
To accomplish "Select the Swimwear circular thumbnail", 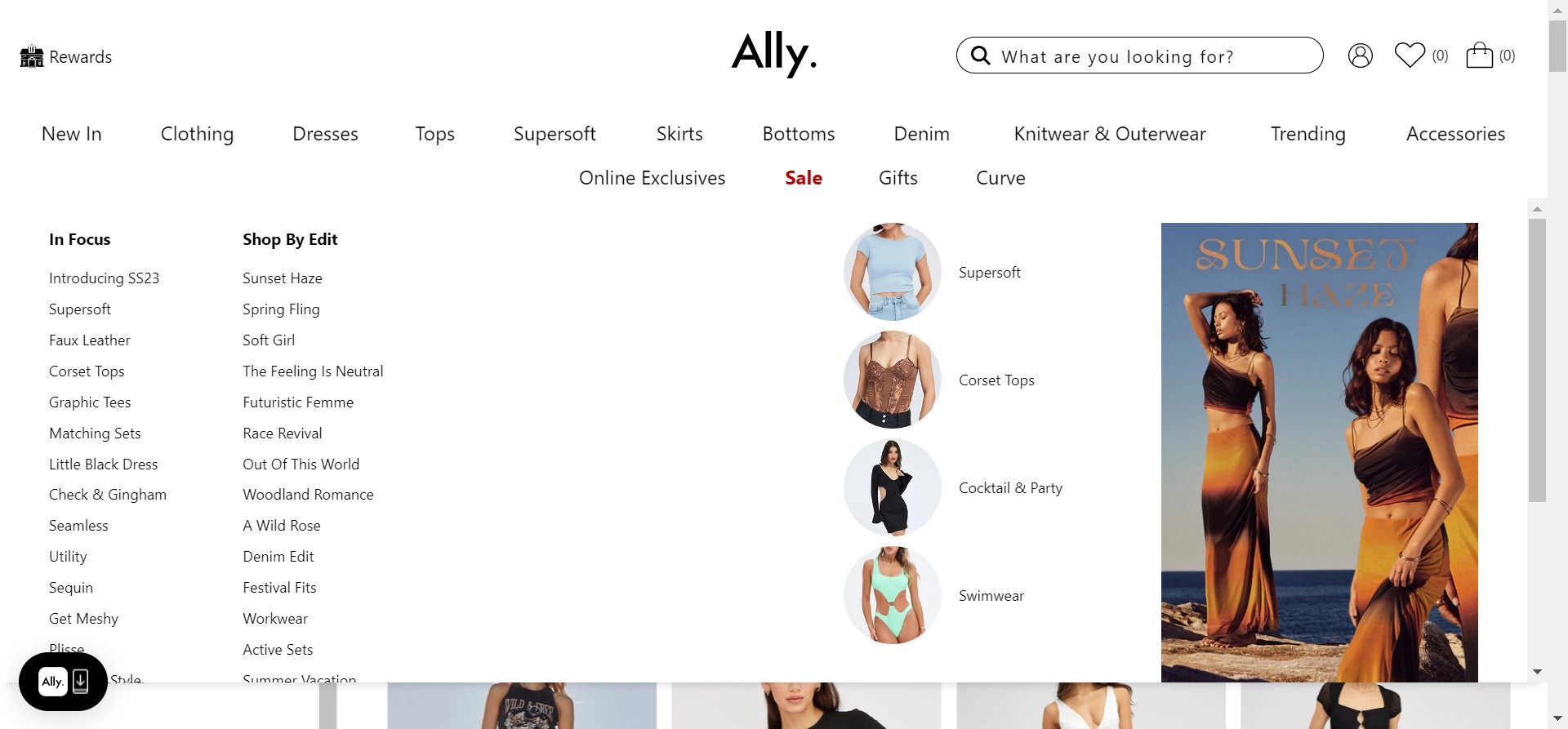I will 892,595.
